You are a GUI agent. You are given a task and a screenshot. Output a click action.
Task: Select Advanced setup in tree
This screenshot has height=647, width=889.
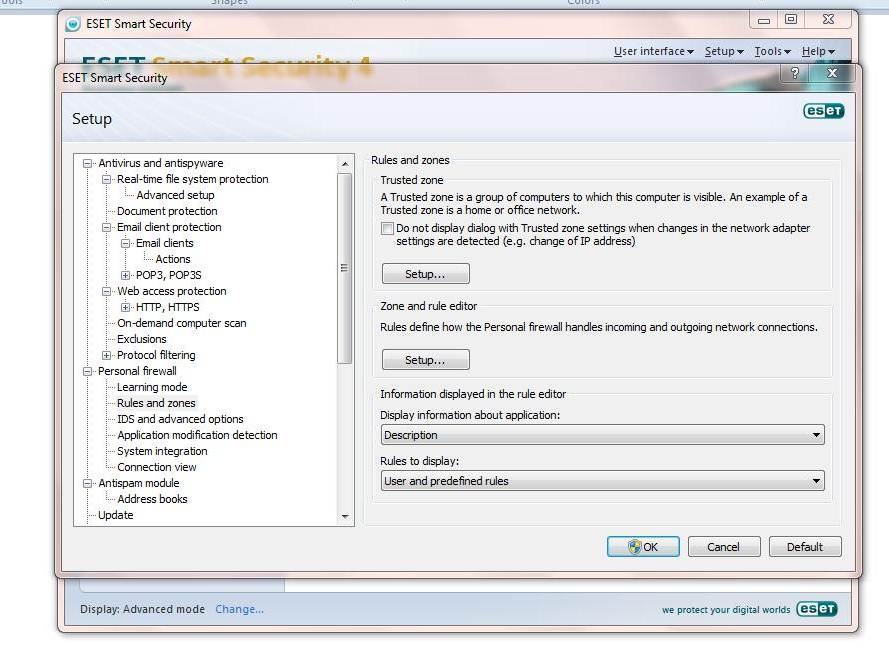pos(175,195)
